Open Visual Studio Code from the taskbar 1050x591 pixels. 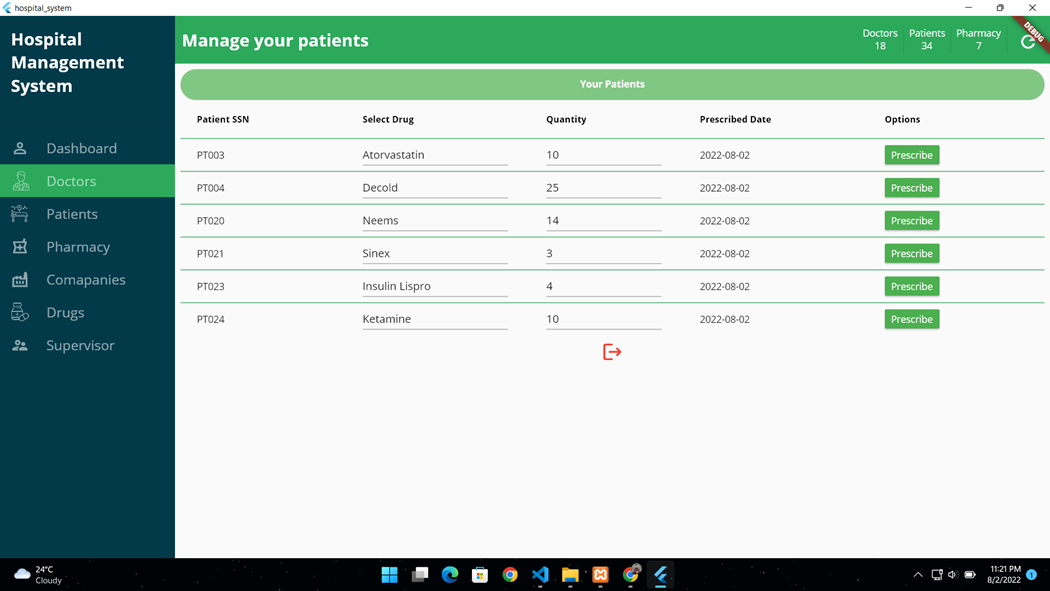[540, 575]
